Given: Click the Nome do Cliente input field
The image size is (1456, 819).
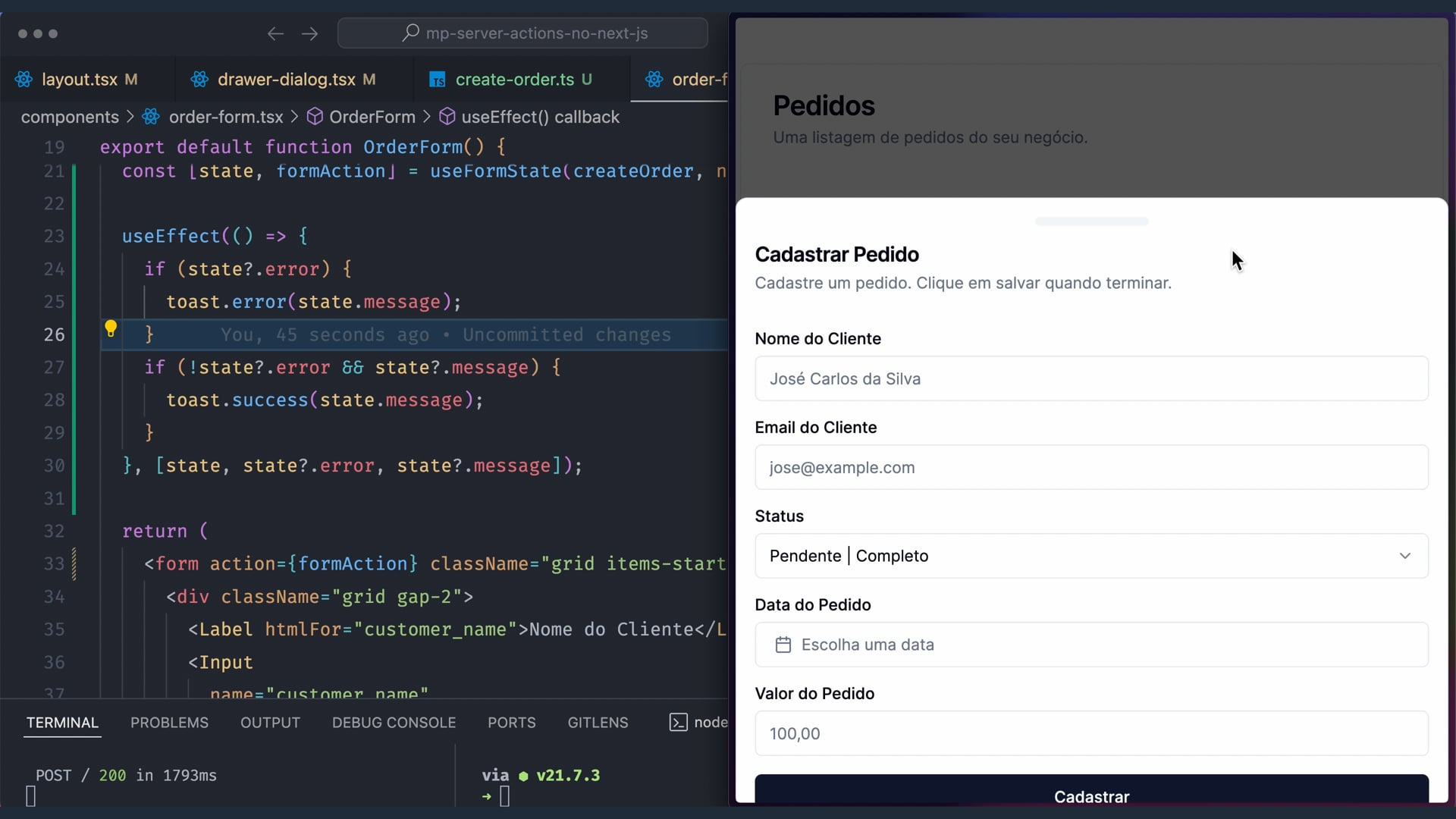Looking at the screenshot, I should [x=1090, y=378].
